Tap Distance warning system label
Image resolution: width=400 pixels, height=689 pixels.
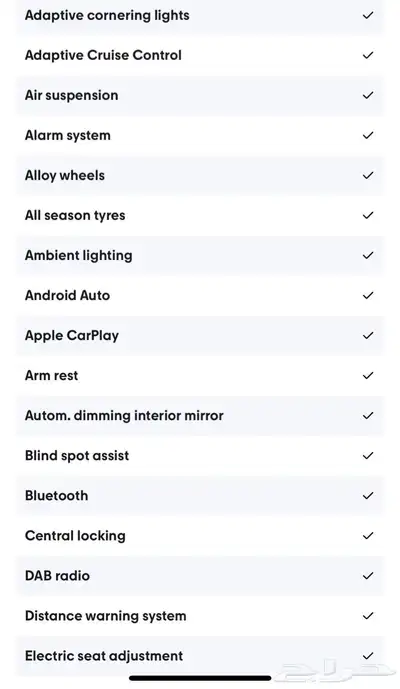[x=105, y=616]
